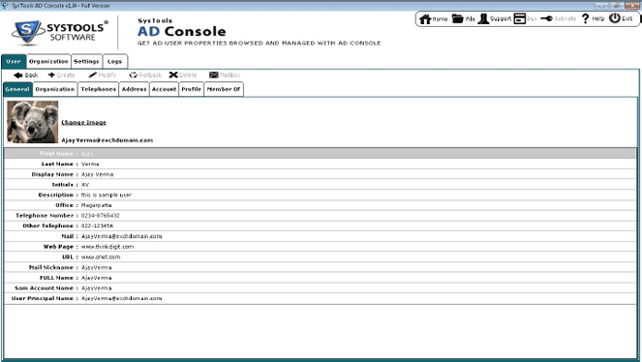Click the Activate key icon
642x362 pixels.
pyautogui.click(x=558, y=19)
